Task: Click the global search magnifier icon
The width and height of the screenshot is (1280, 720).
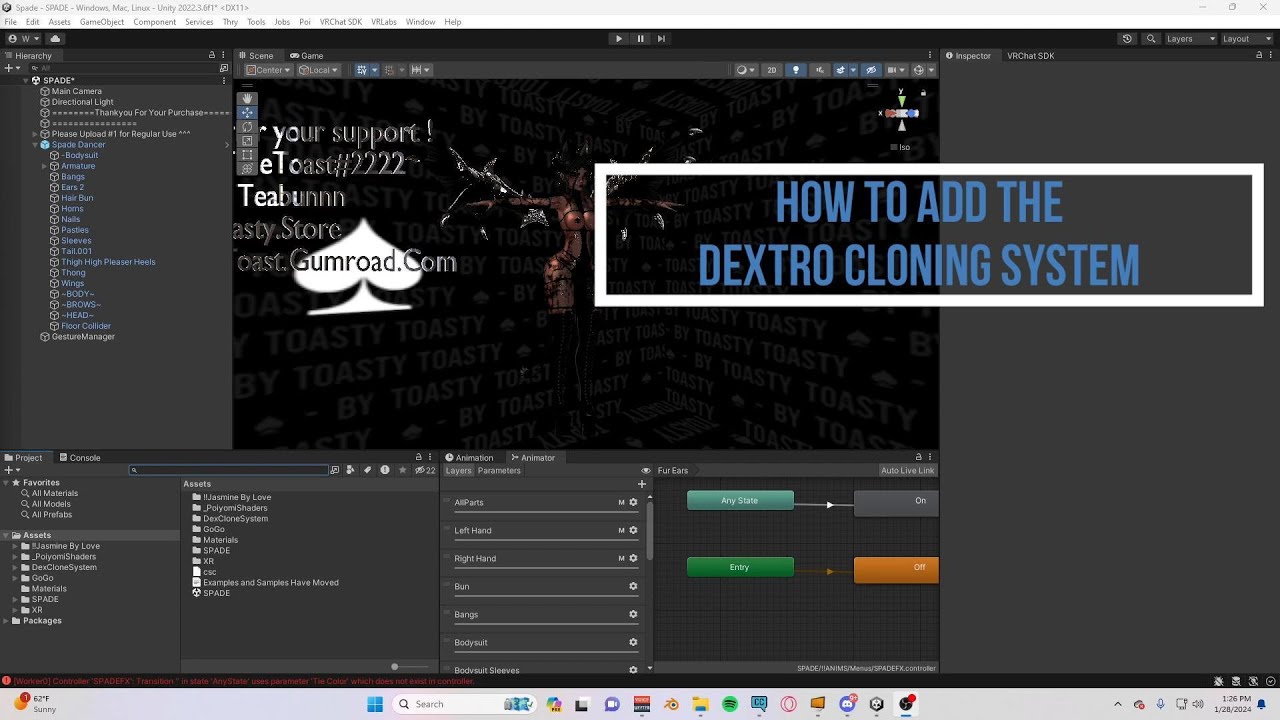Action: tap(1151, 39)
